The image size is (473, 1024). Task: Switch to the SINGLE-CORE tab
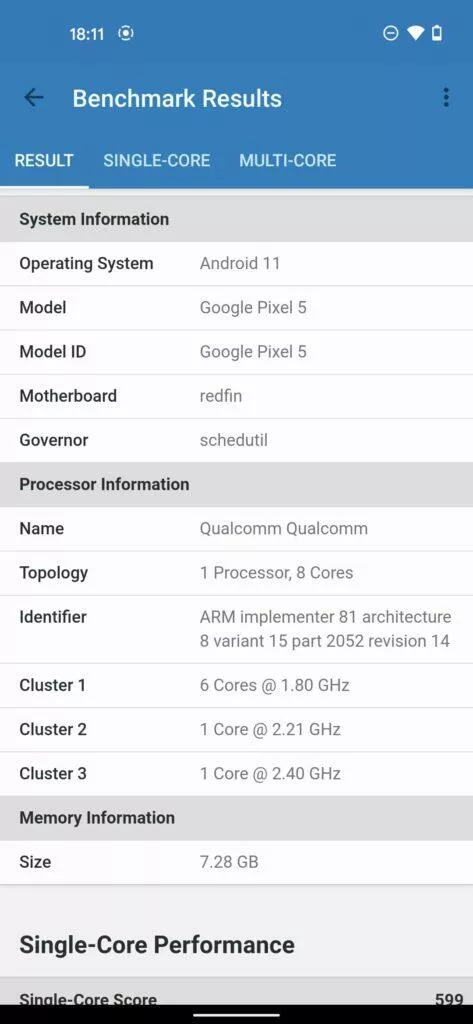[157, 161]
